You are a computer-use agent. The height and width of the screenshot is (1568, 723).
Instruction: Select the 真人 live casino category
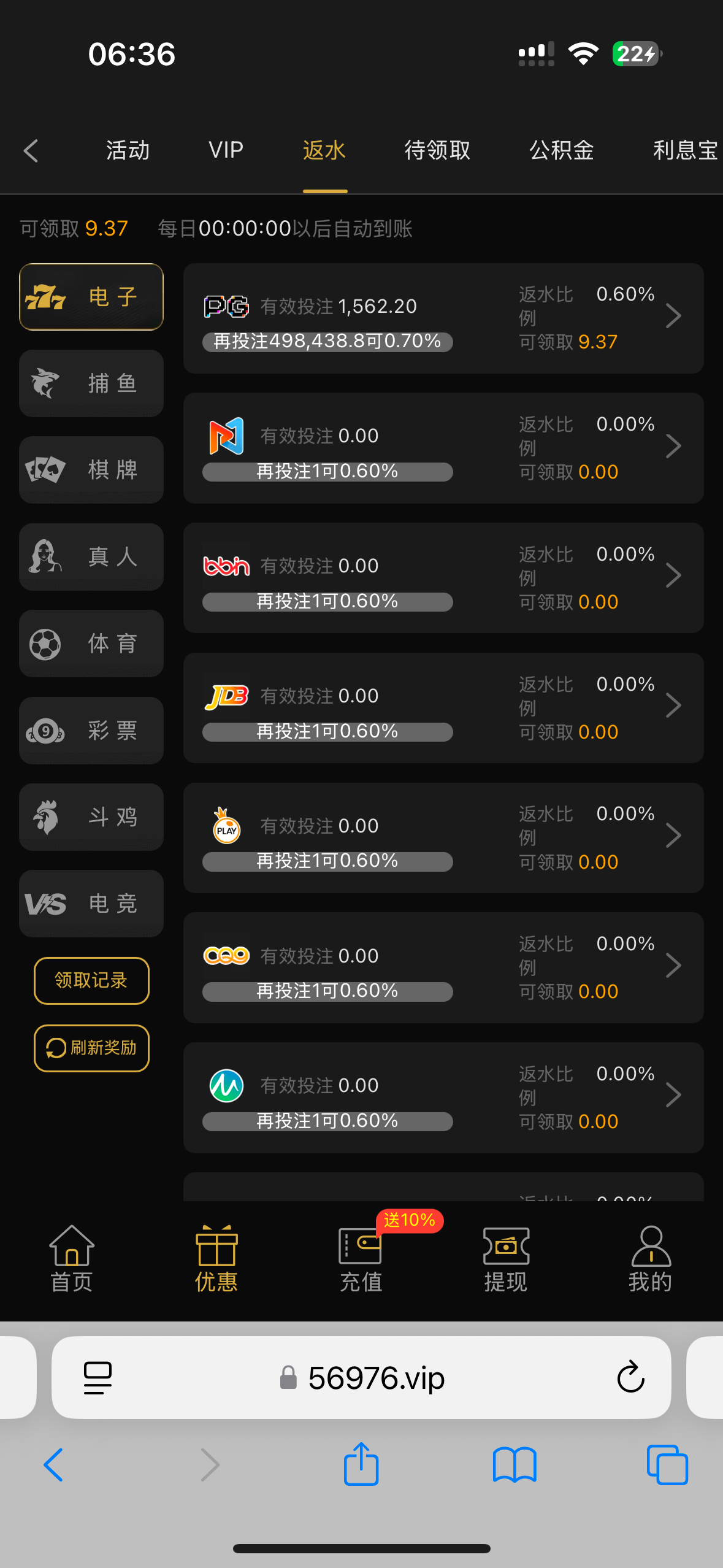[91, 557]
